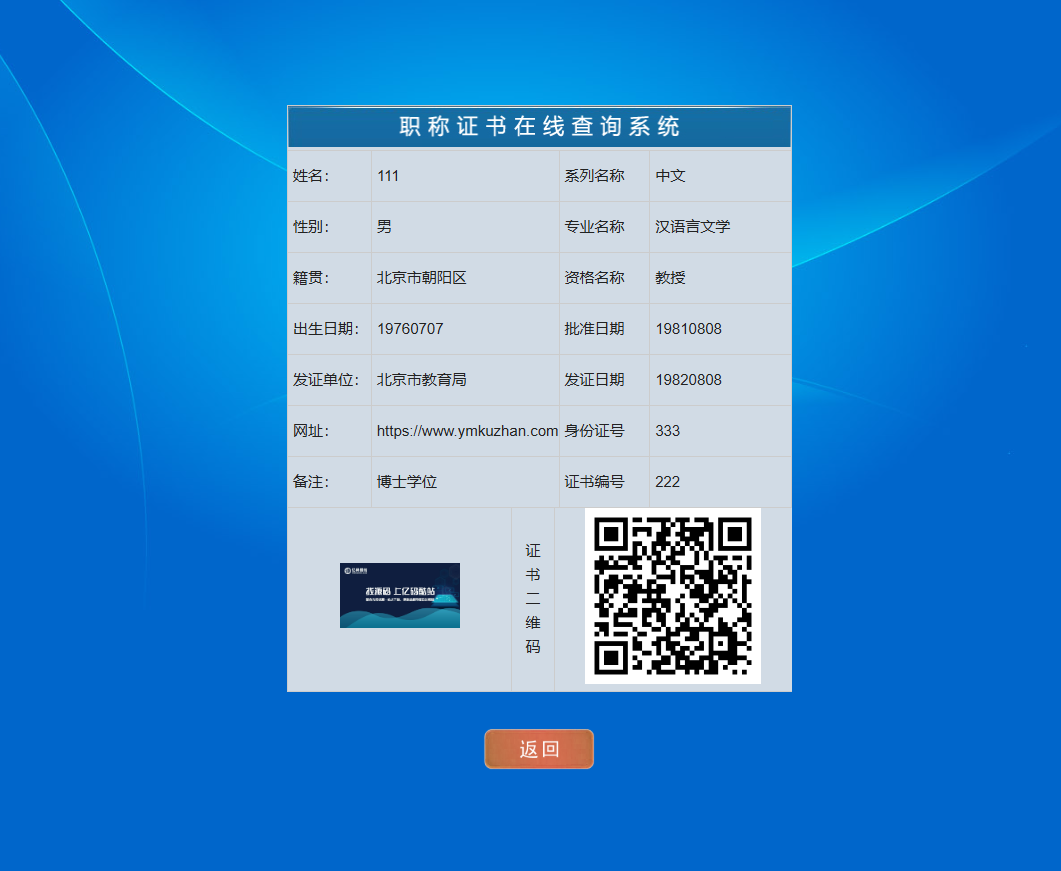Click the certificate thumbnail image
Screen dimensions: 1061x871
pyautogui.click(x=399, y=595)
